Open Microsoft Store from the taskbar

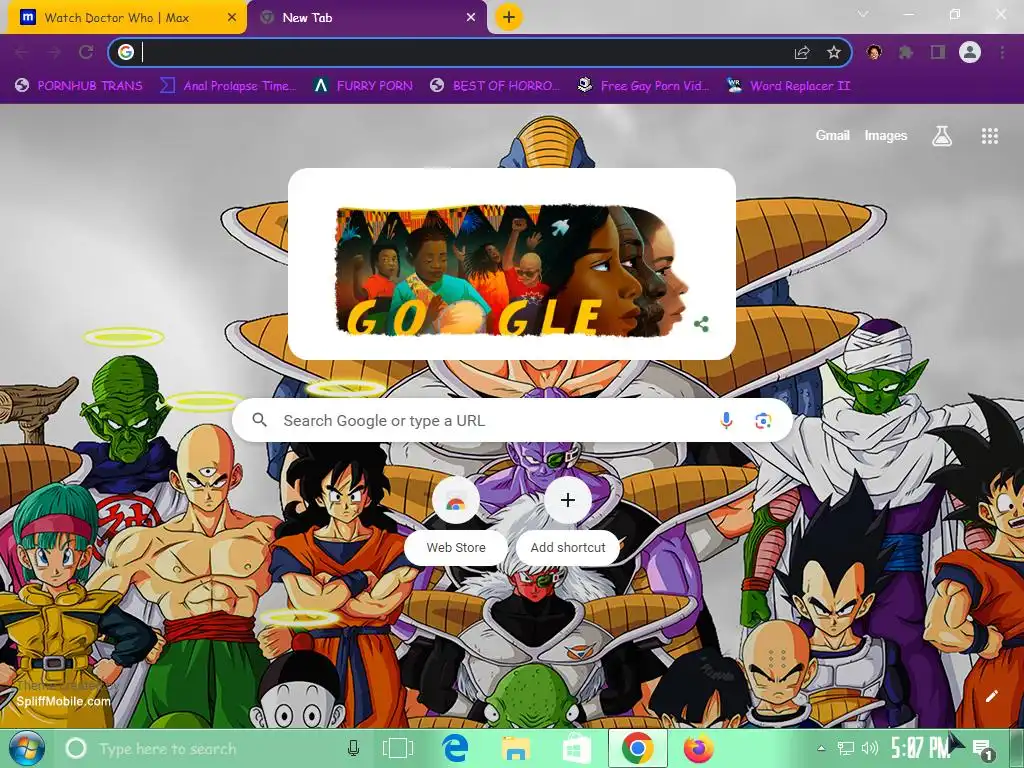(x=577, y=748)
